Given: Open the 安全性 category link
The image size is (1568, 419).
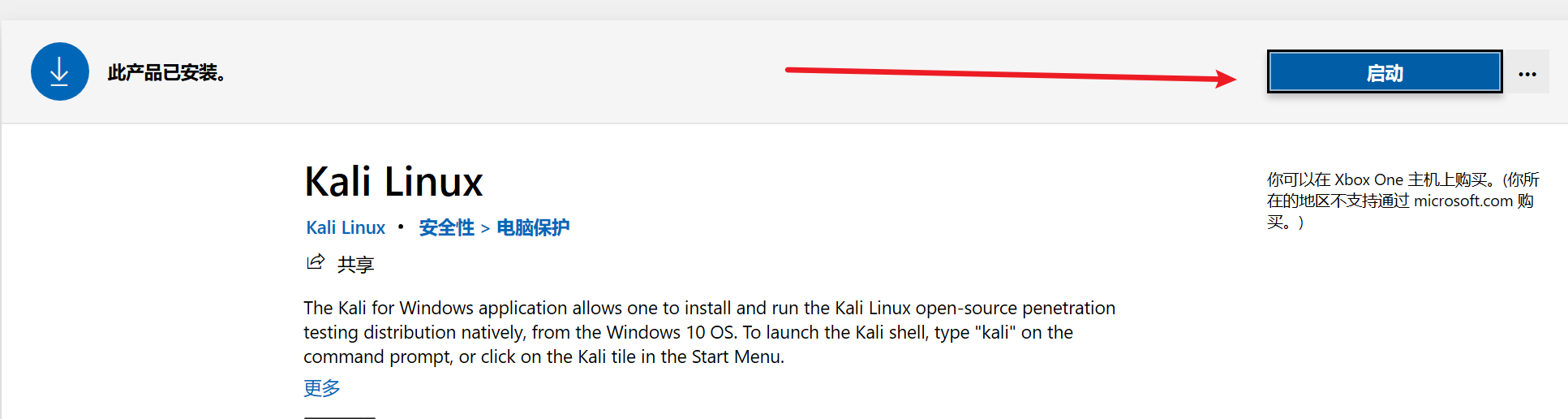Looking at the screenshot, I should 446,227.
